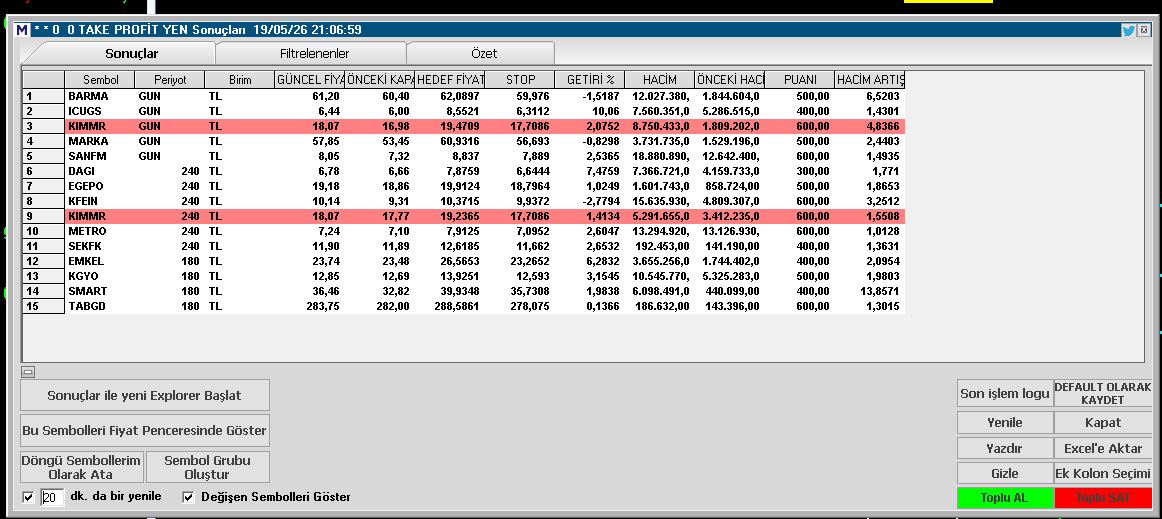
Task: Select the DAGI symbol cell
Action: (x=100, y=171)
